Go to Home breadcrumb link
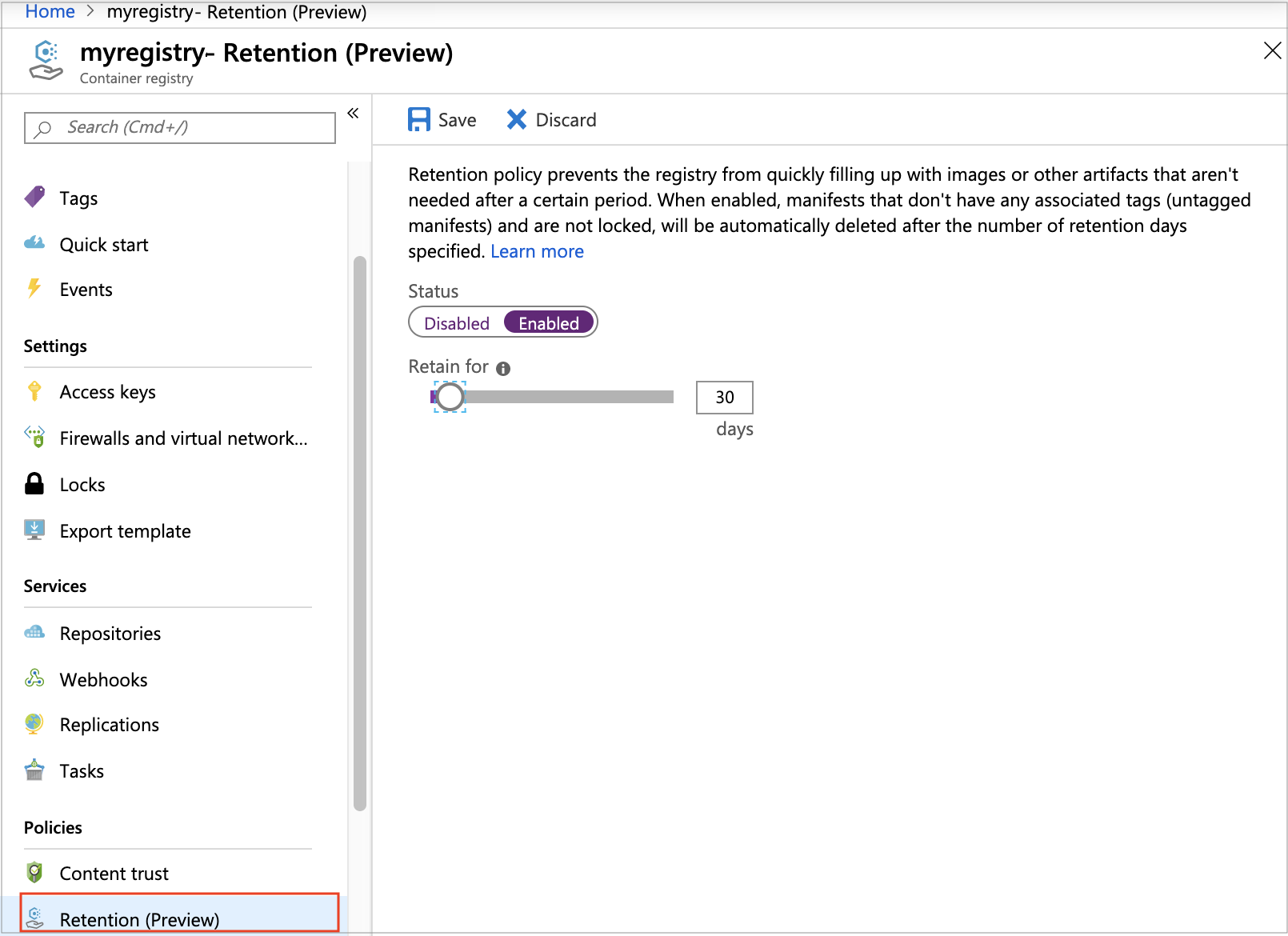Image resolution: width=1288 pixels, height=936 pixels. tap(50, 12)
